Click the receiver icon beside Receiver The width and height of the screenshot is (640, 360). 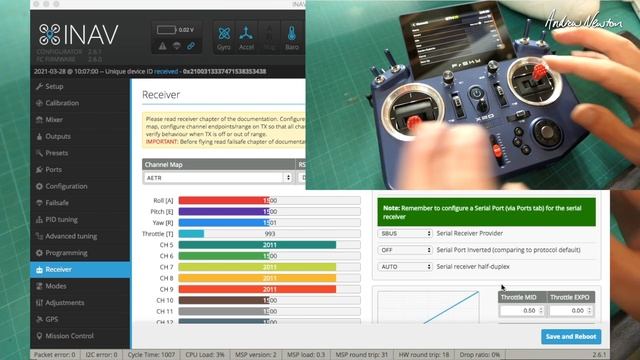[39, 270]
